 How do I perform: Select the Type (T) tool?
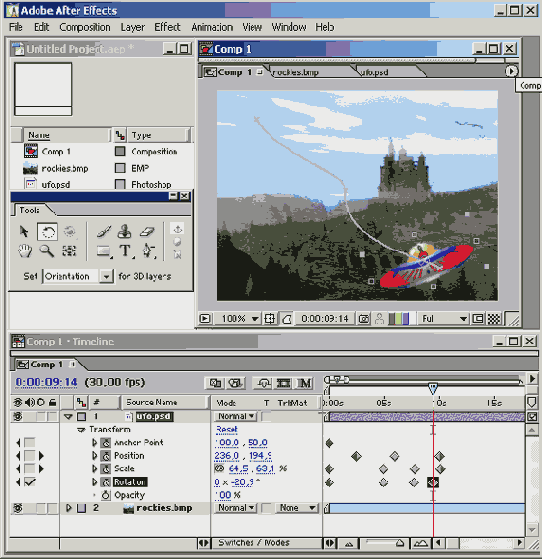tap(125, 251)
